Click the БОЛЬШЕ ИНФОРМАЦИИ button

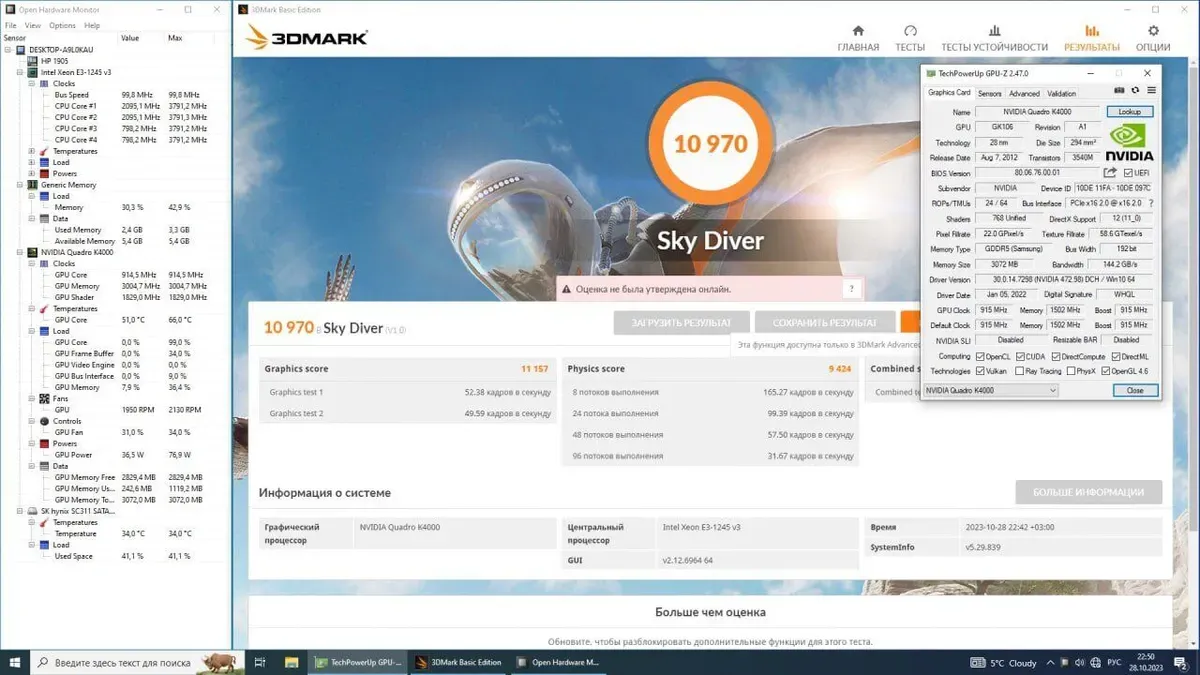(x=1088, y=492)
